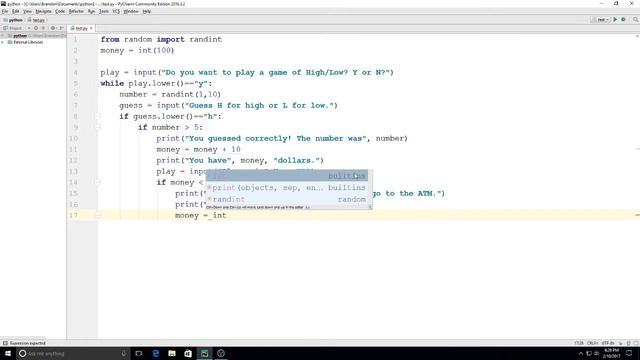Click the error stripe marker at top right
640x360 pixels.
pyautogui.click(x=637, y=36)
